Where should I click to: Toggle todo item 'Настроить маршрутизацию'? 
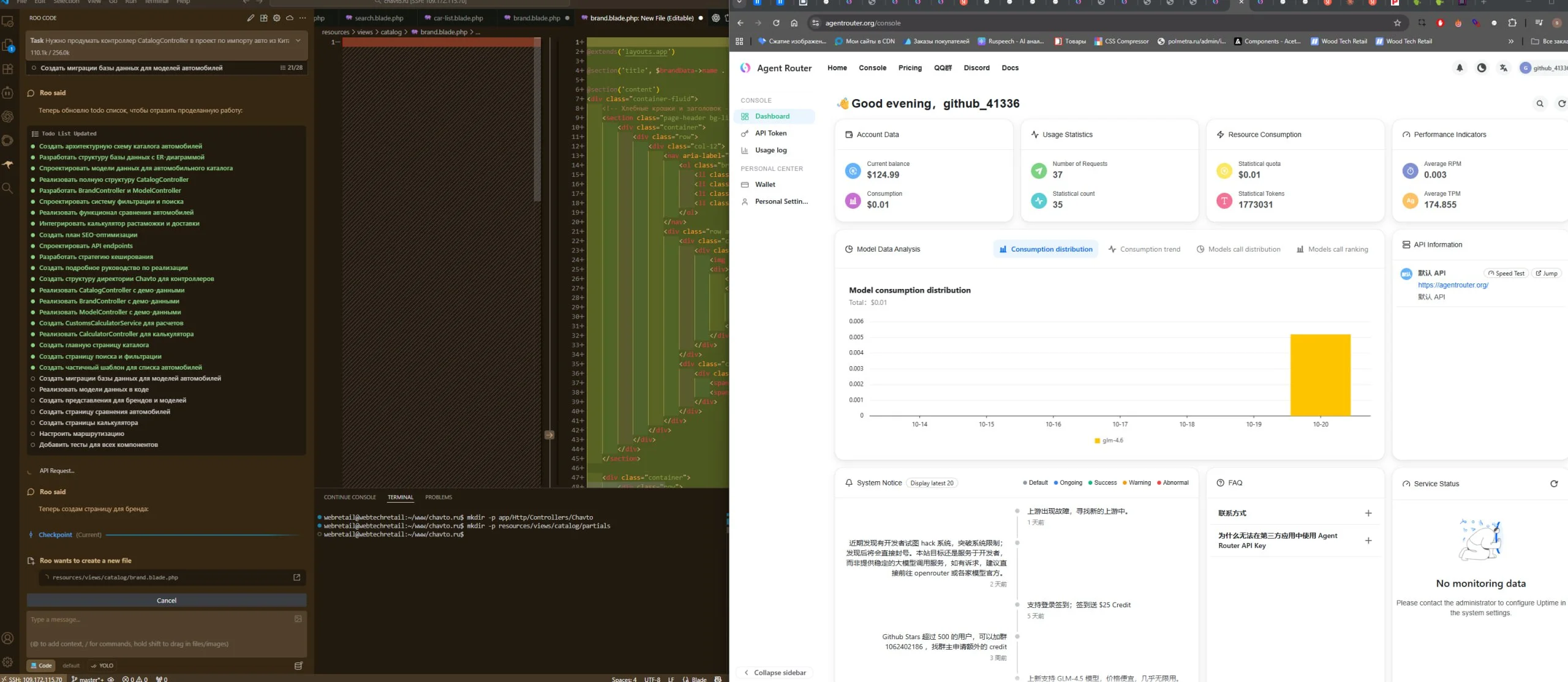[x=34, y=433]
